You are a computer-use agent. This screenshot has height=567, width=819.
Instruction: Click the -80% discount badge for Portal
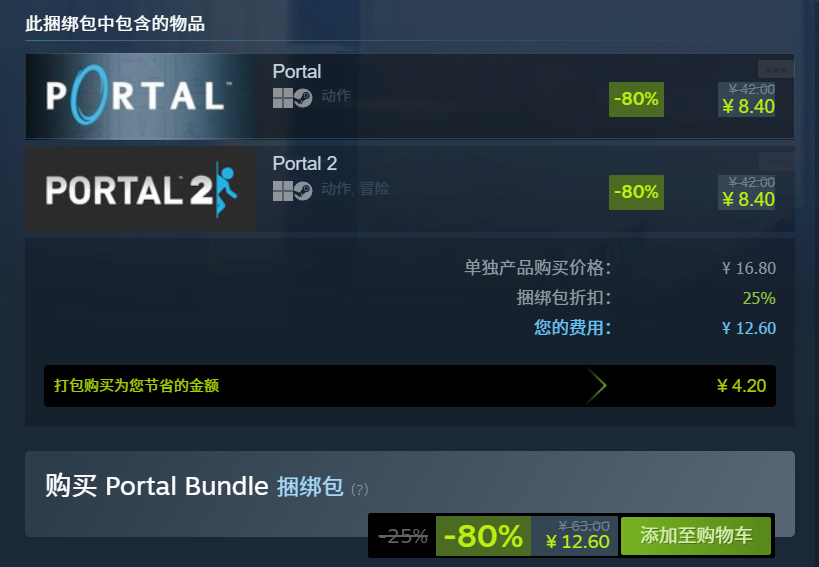(636, 99)
